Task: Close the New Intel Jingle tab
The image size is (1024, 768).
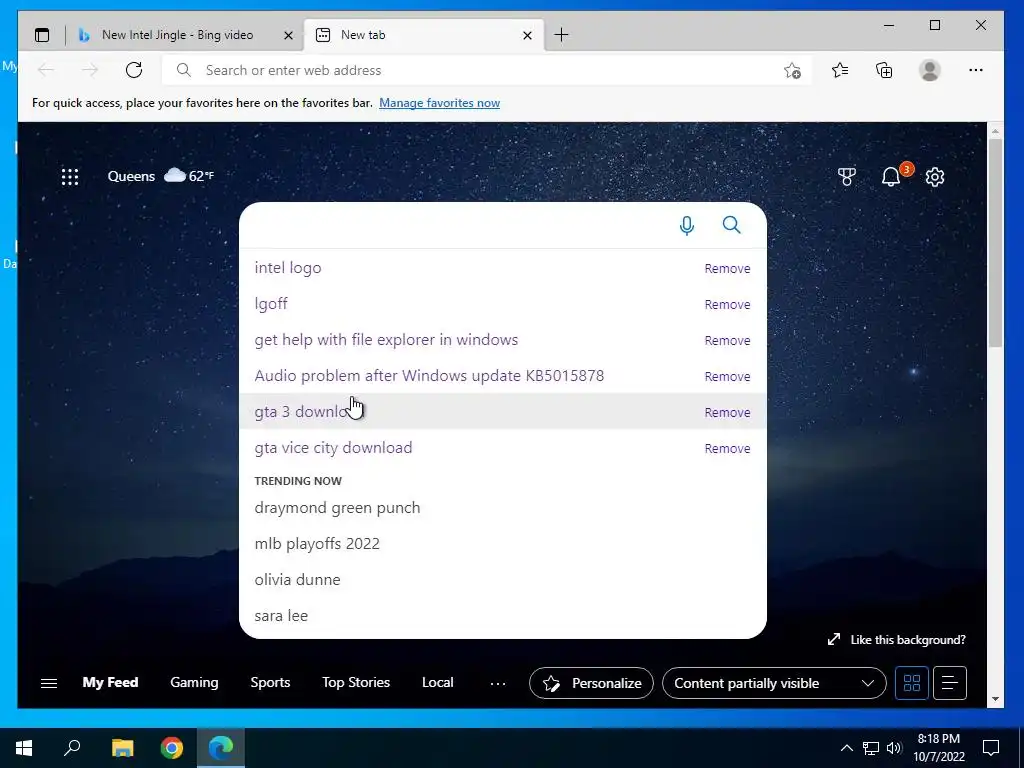Action: coord(288,35)
